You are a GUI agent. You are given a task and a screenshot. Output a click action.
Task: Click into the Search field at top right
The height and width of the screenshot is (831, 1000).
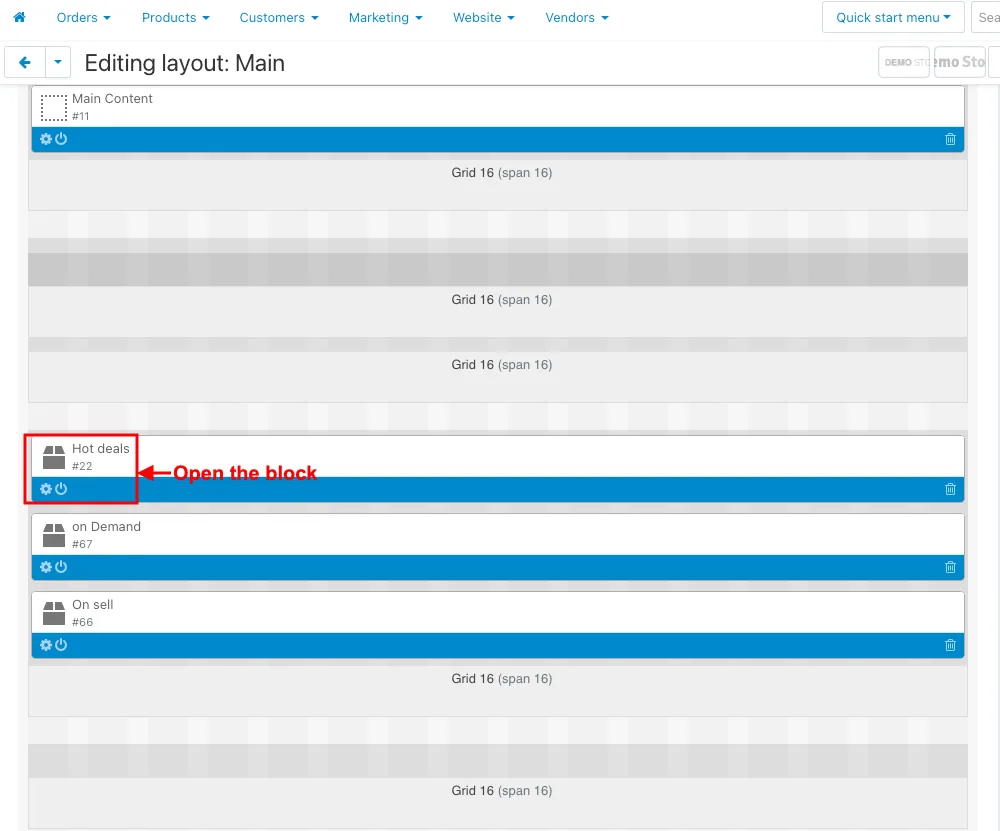(985, 17)
